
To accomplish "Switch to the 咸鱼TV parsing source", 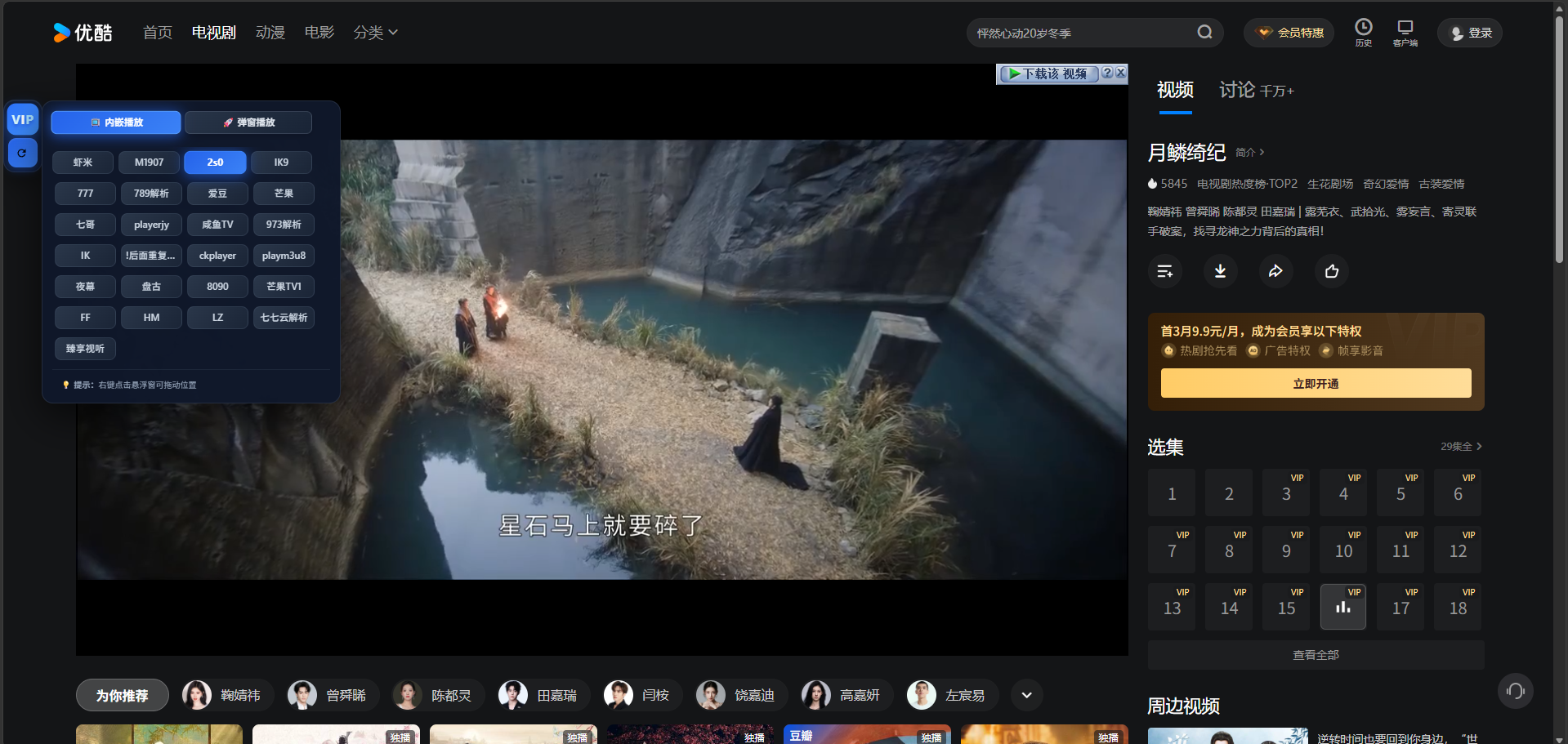I will 218,225.
